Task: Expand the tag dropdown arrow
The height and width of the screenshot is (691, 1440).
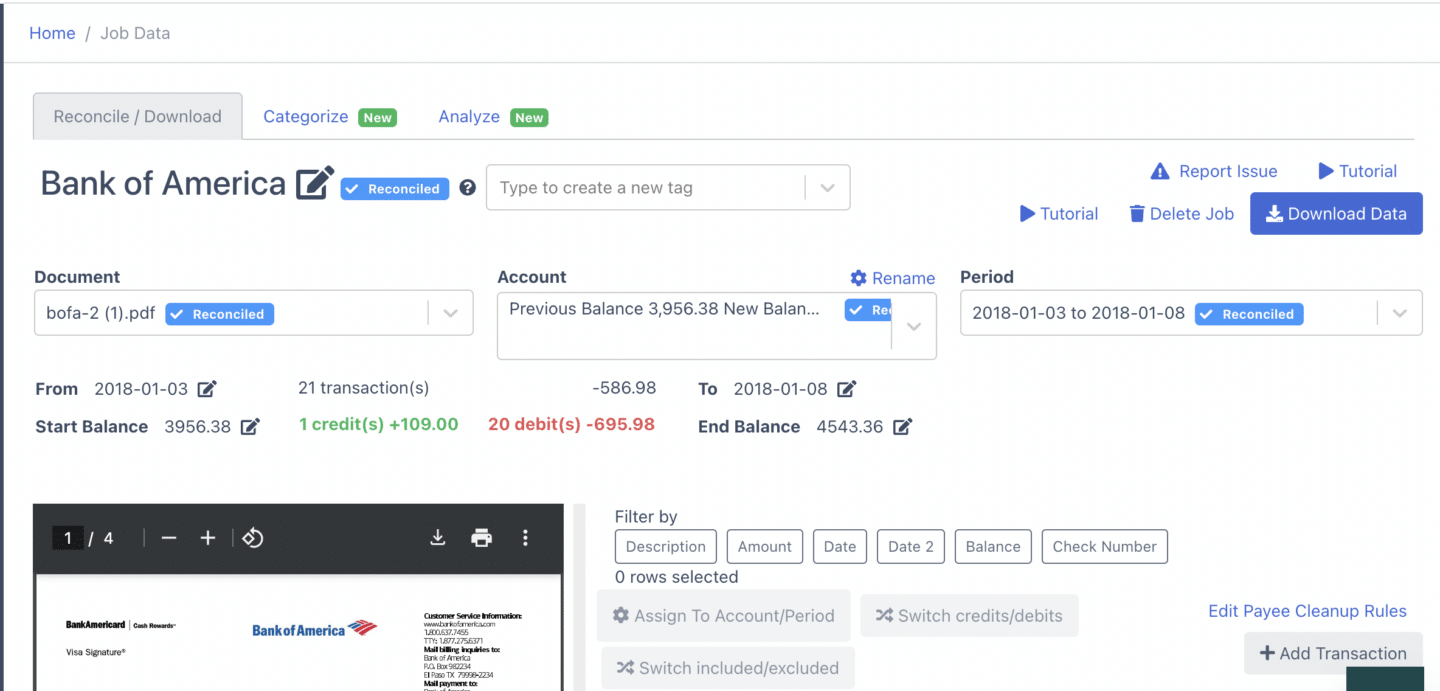Action: coord(827,188)
